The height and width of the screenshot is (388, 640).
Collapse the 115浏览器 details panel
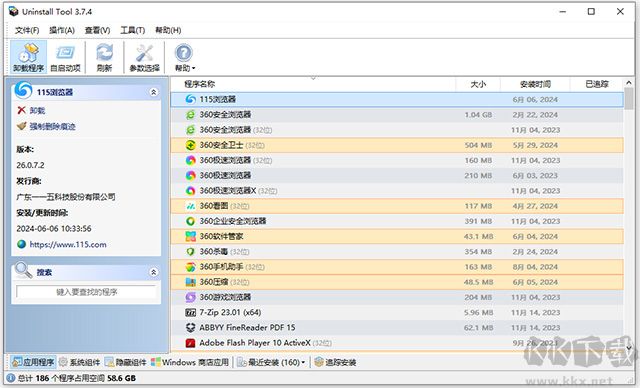click(154, 92)
